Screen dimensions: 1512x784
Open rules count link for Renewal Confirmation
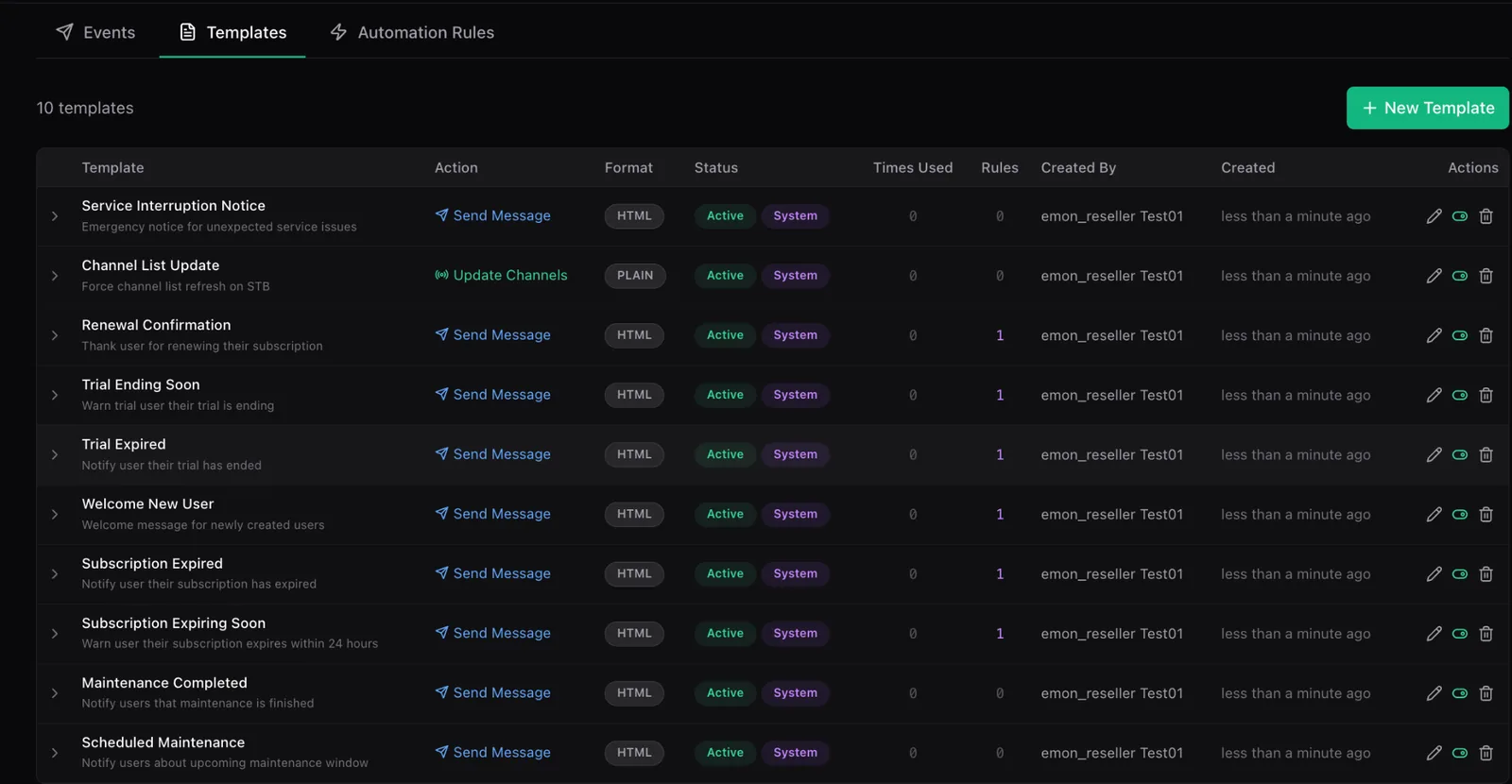[x=1000, y=335]
